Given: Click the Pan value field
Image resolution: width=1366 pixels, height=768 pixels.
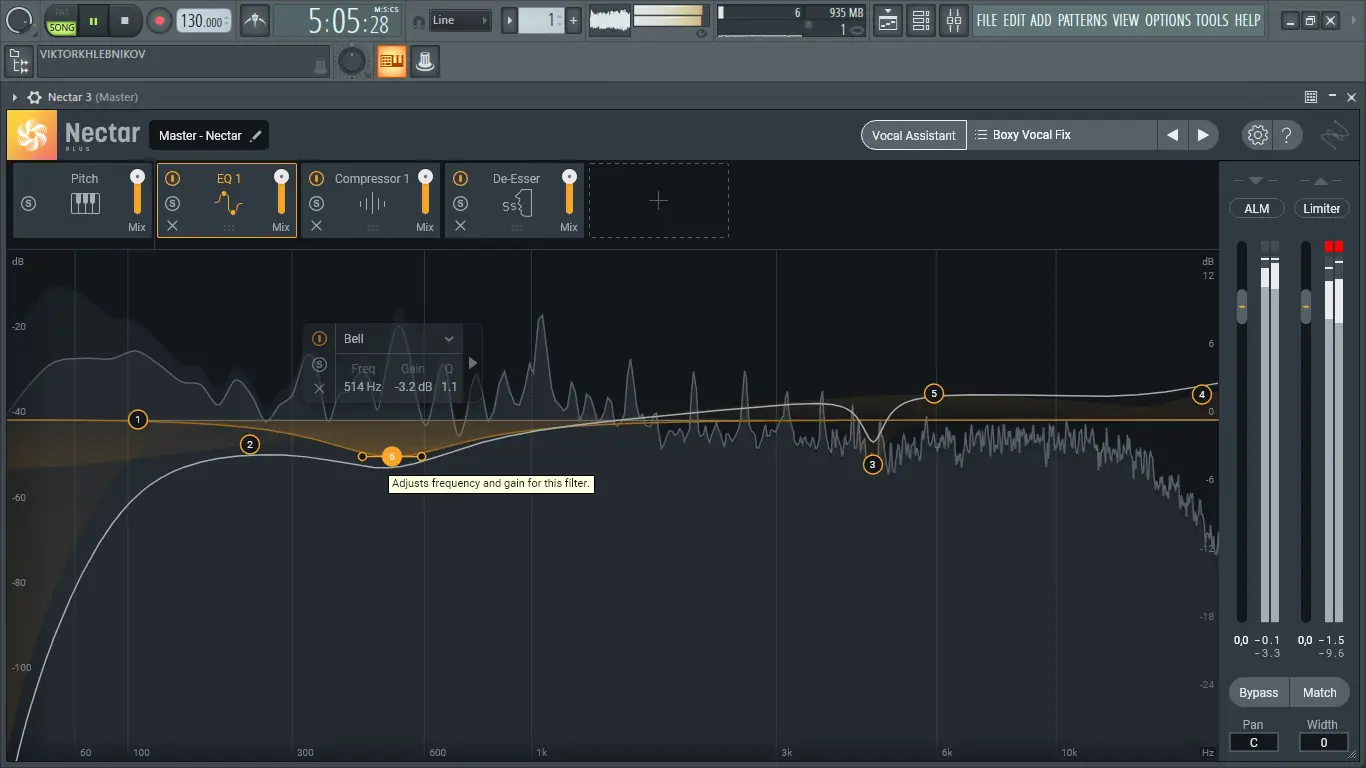Looking at the screenshot, I should click(1254, 742).
